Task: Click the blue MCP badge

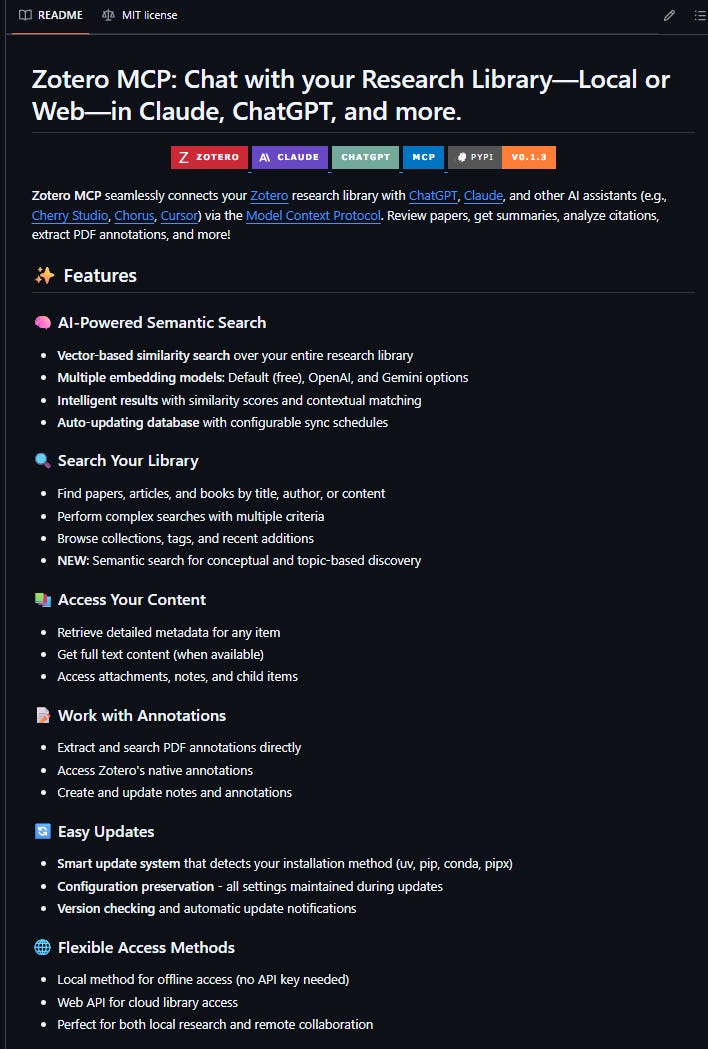Action: click(424, 157)
